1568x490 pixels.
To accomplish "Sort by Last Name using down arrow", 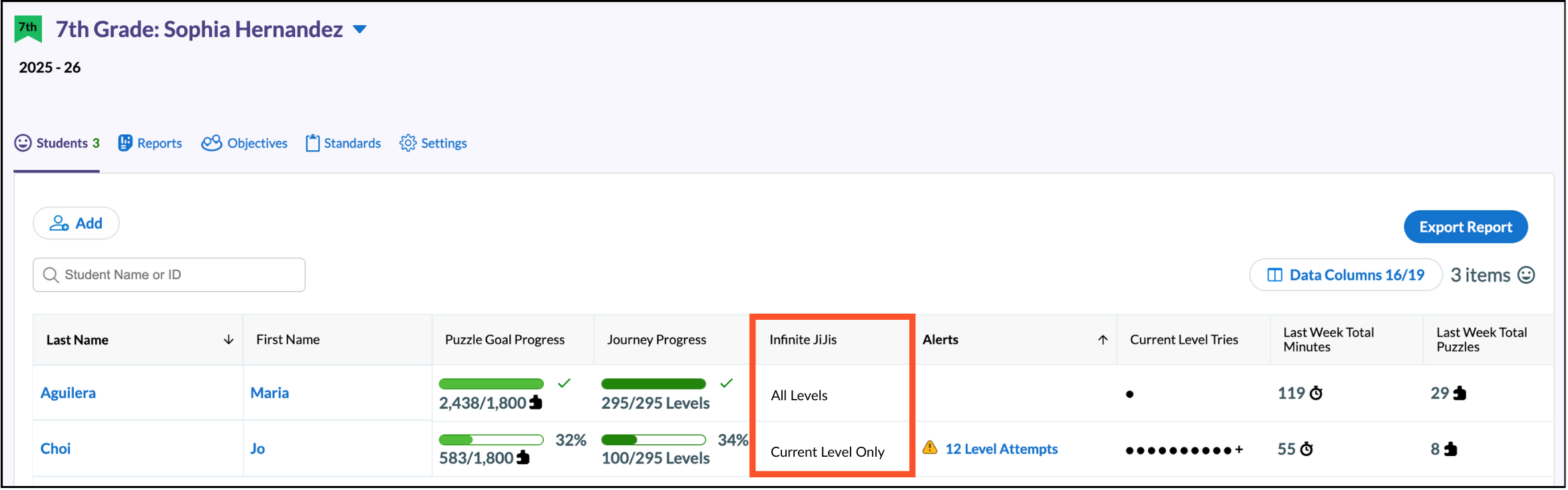I will click(228, 340).
